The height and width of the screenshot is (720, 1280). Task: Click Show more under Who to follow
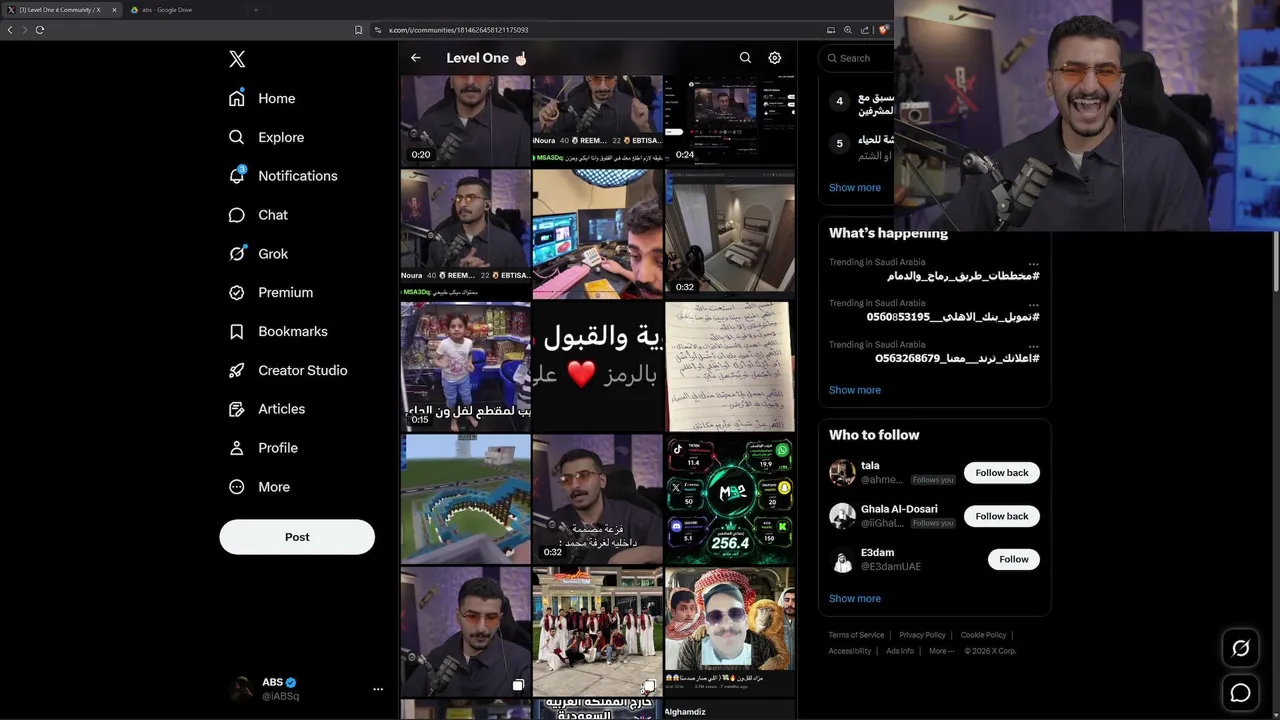click(855, 598)
